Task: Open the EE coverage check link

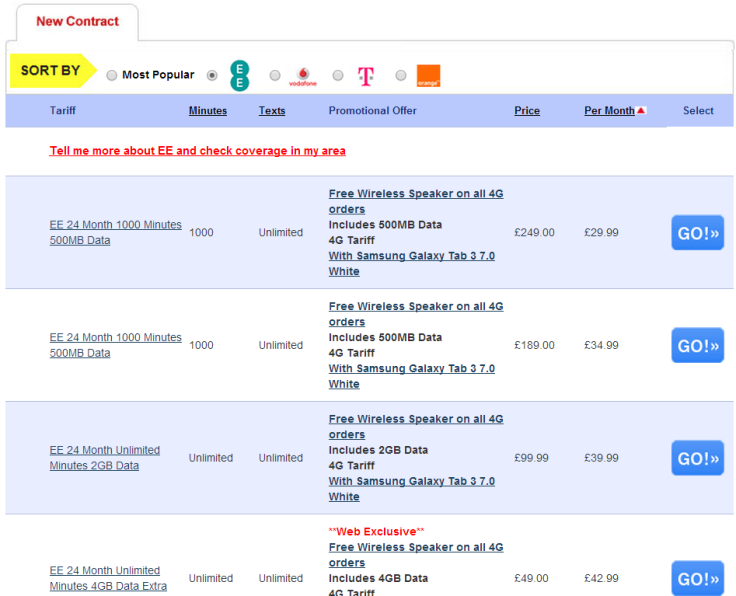Action: pos(198,151)
